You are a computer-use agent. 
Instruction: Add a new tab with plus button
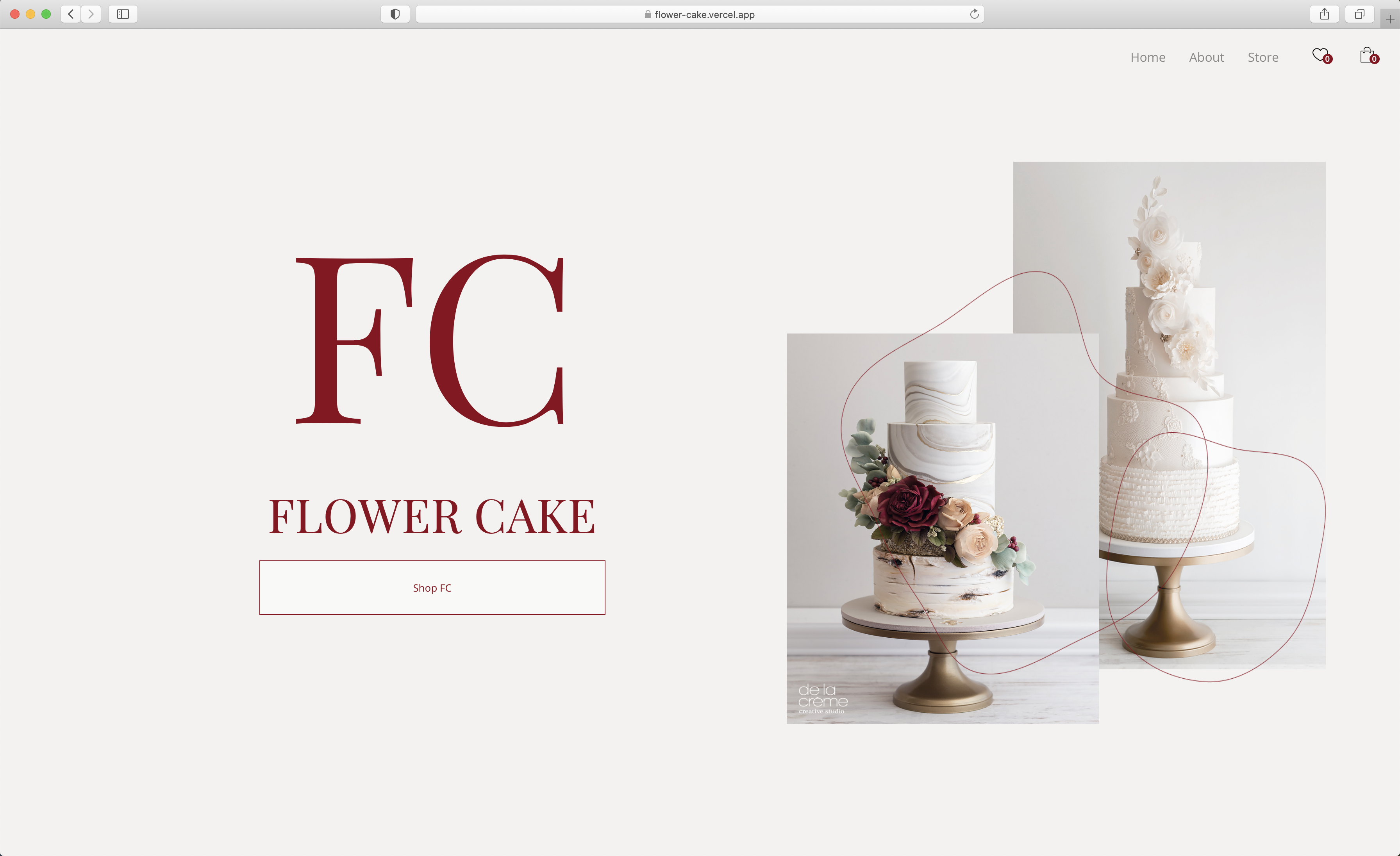pyautogui.click(x=1390, y=19)
